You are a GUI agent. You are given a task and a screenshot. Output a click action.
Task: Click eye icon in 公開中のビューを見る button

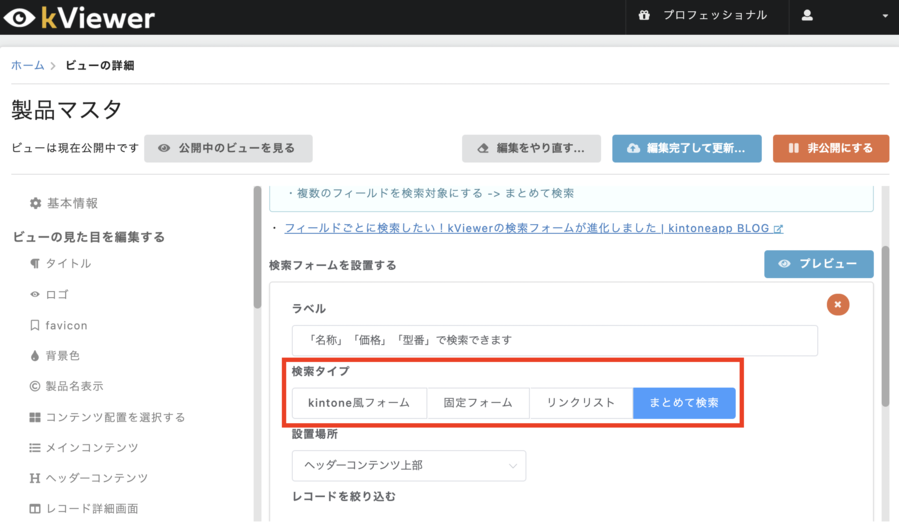pyautogui.click(x=164, y=148)
